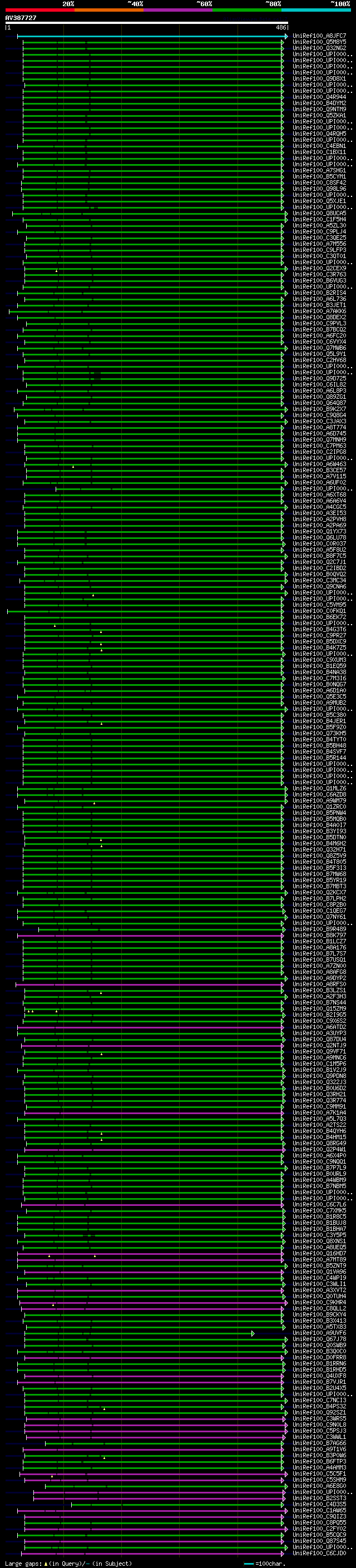
Task: Click the red ~20% identity legend segment
Action: 39,10
